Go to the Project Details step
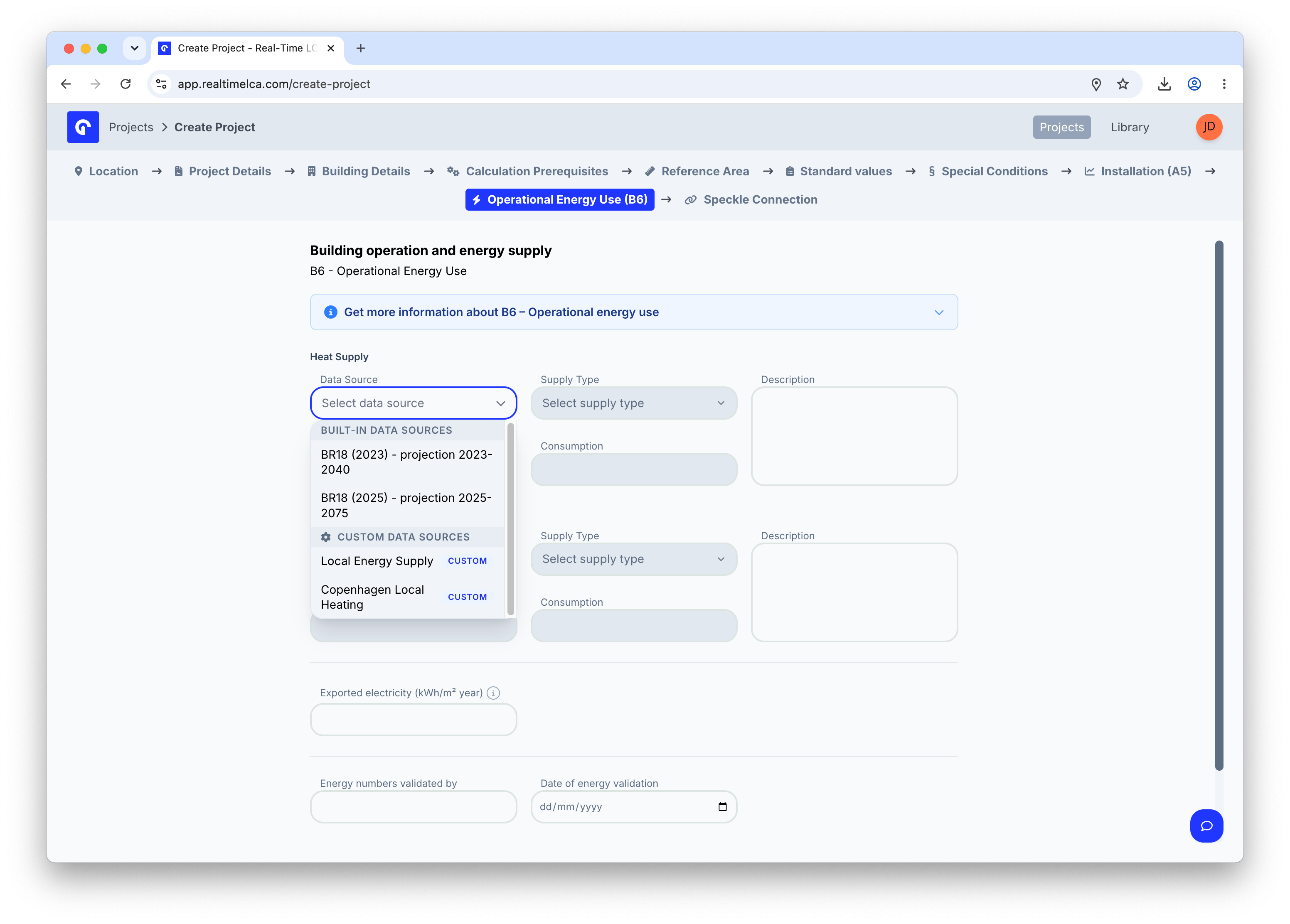 tap(222, 171)
